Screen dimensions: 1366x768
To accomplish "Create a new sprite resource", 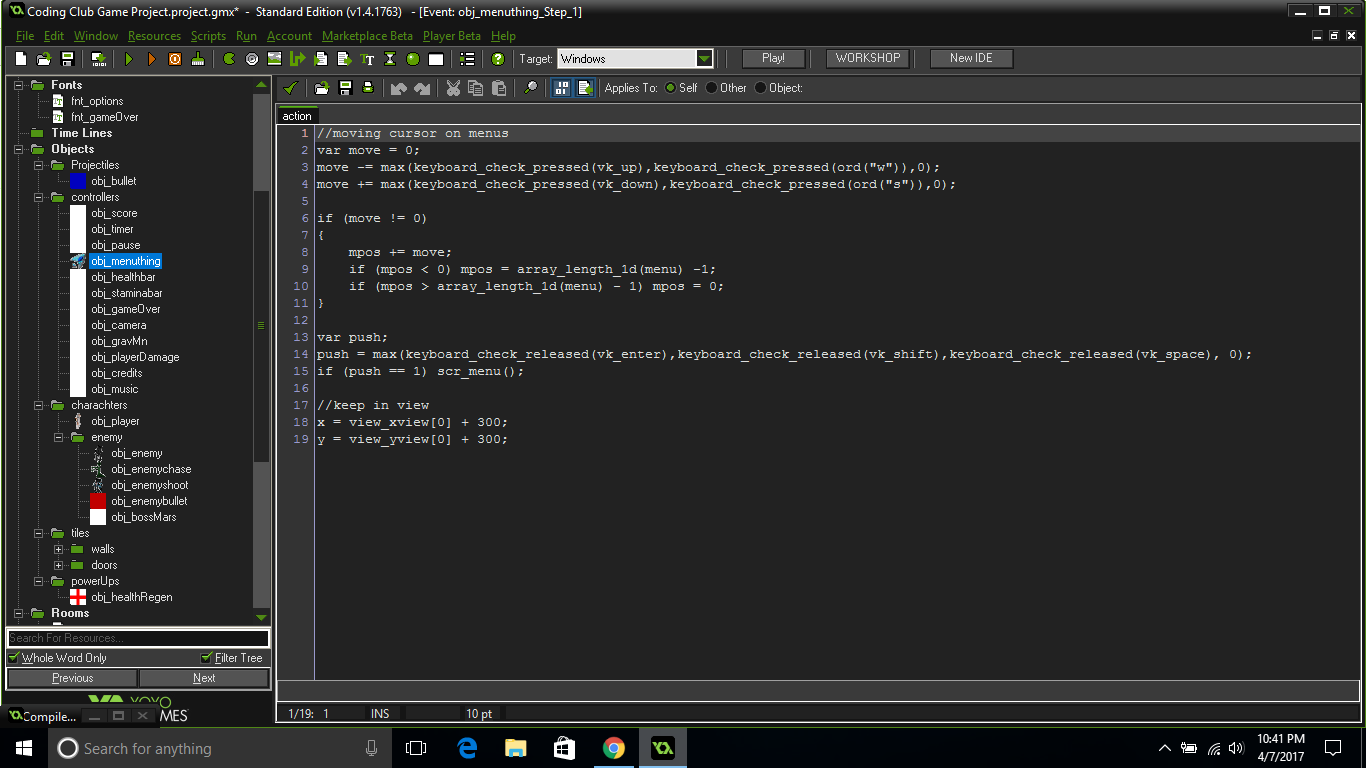I will [229, 58].
